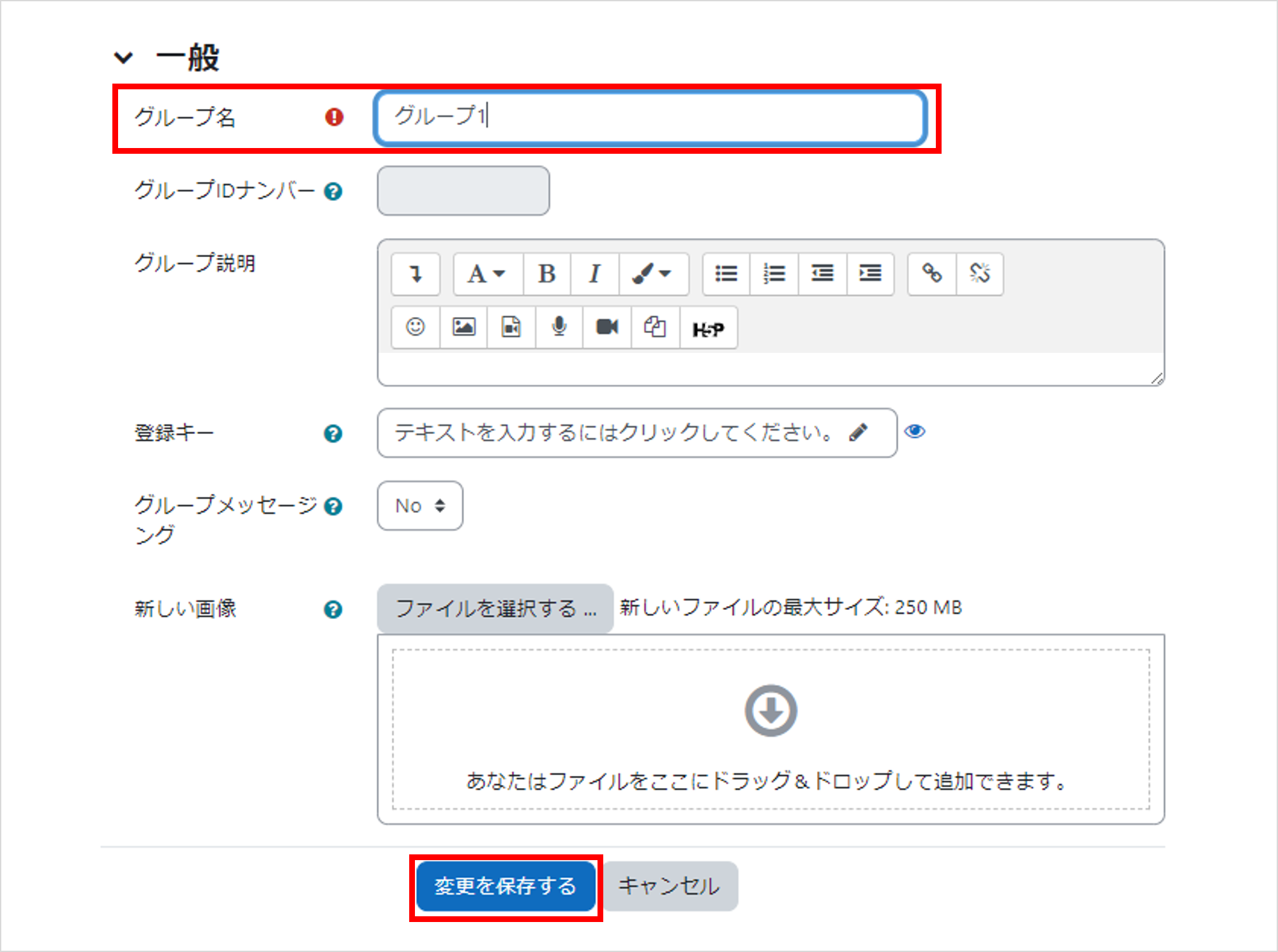Open the paragraph styles dropdown (A)

tap(488, 274)
